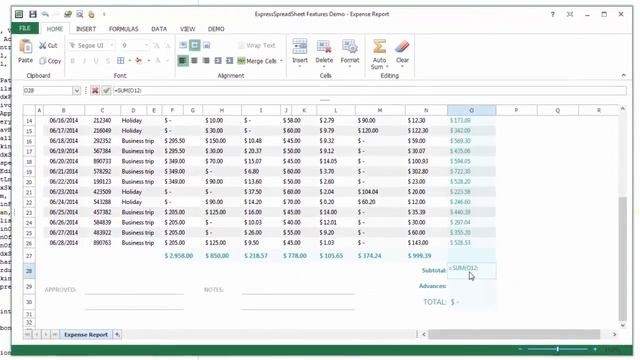640x360 pixels.
Task: Select column O header
Action: (x=471, y=110)
